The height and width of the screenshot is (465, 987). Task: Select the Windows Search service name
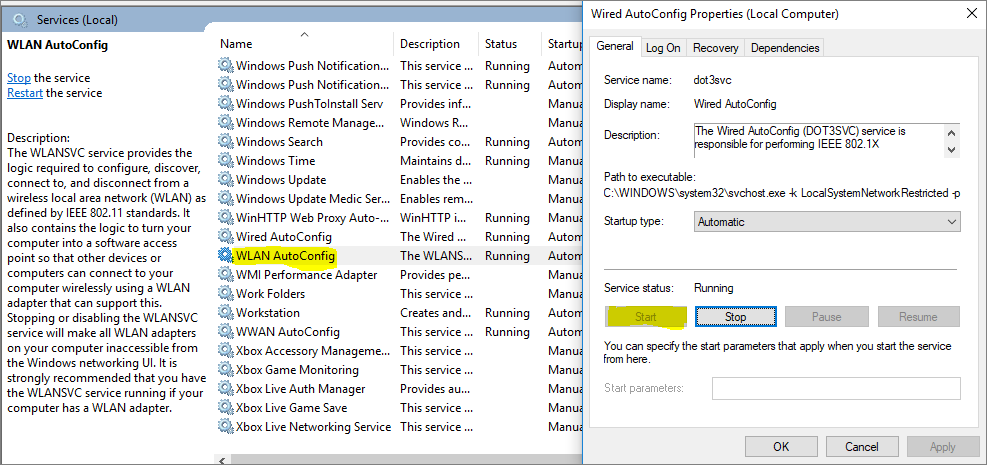(x=279, y=142)
